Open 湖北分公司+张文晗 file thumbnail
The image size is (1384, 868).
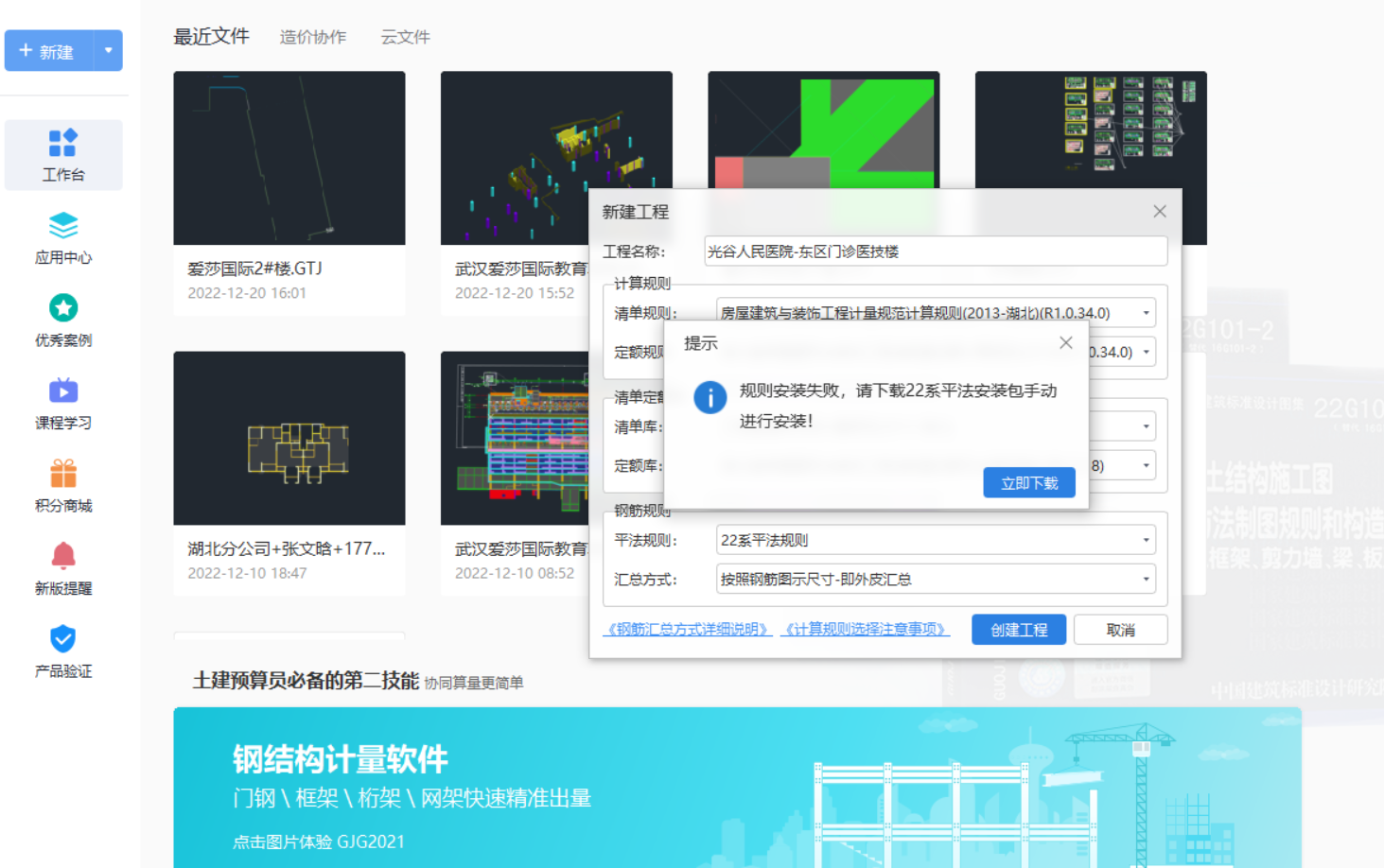coord(289,438)
